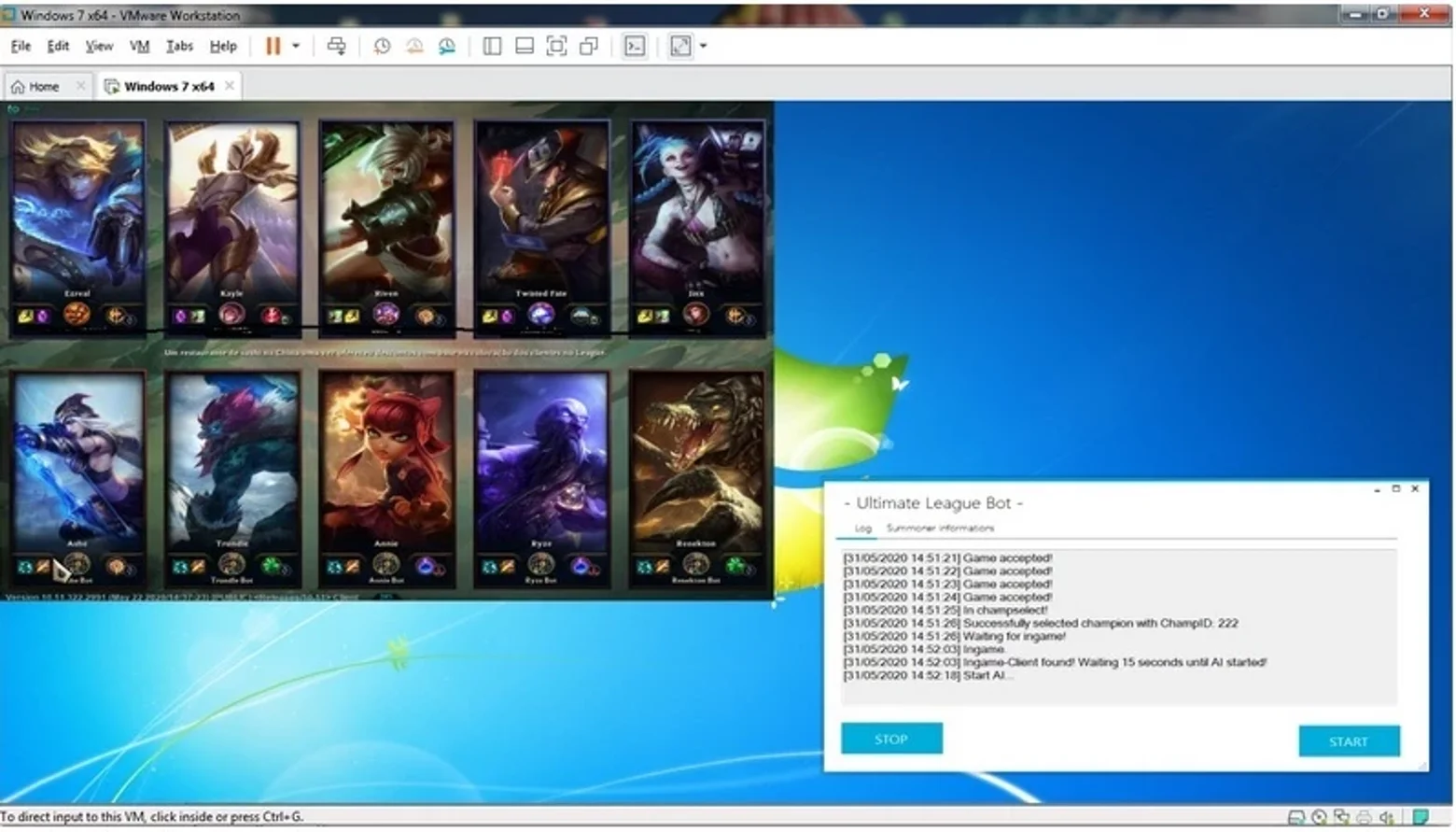Close the Ultimate League Bot window
Viewport: 1456px width, 832px height.
(x=1416, y=488)
